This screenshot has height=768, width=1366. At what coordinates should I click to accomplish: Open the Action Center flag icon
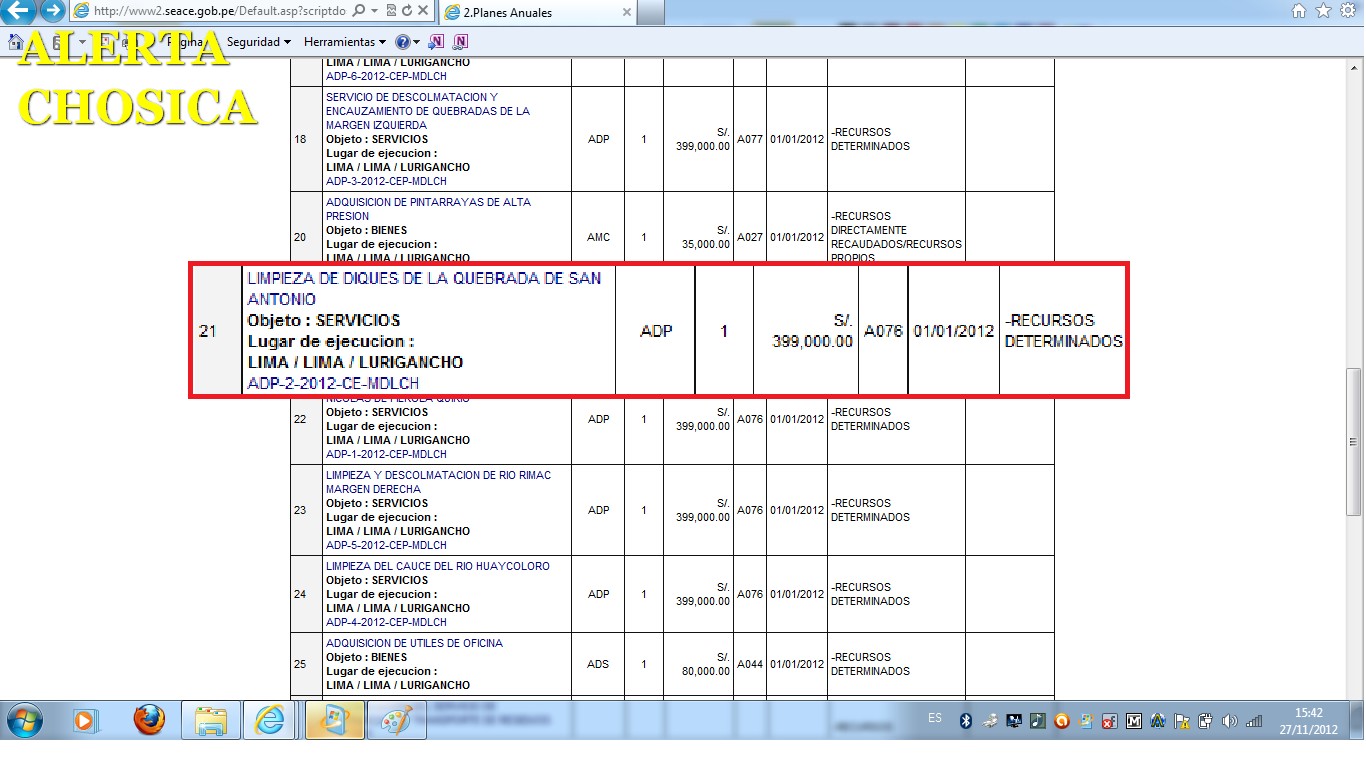click(1182, 721)
